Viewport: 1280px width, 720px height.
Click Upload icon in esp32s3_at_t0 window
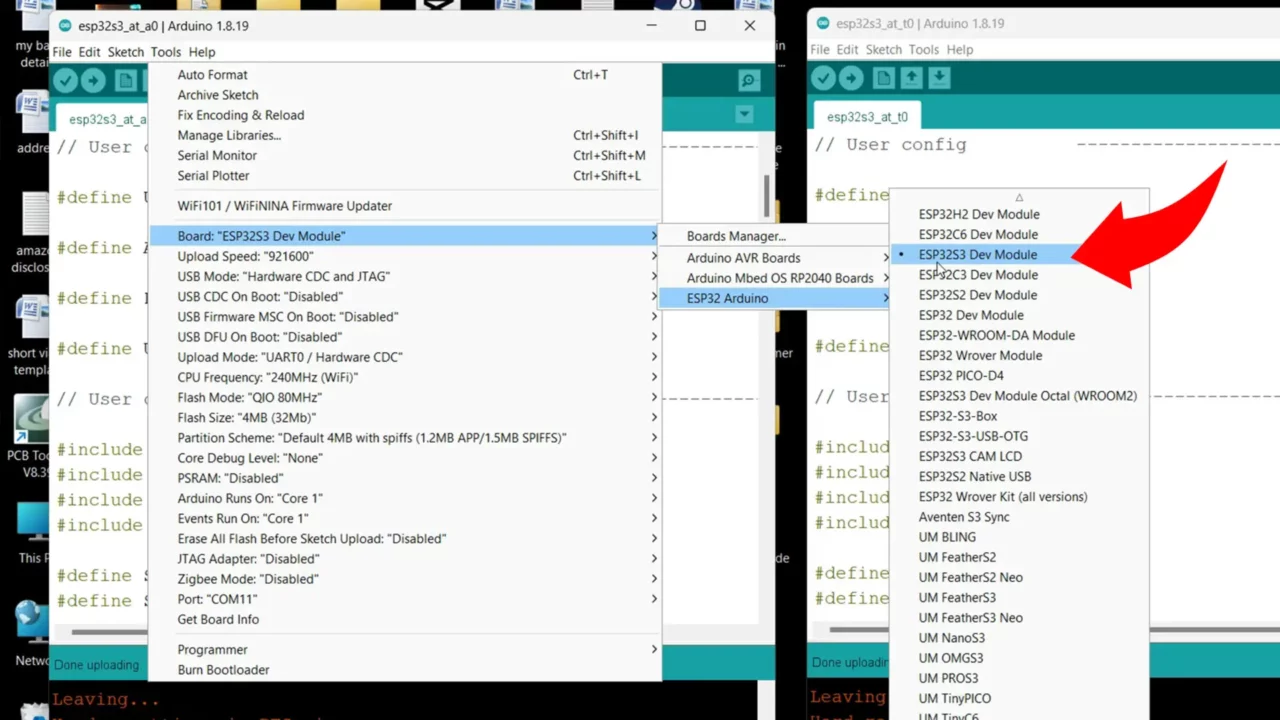[851, 78]
